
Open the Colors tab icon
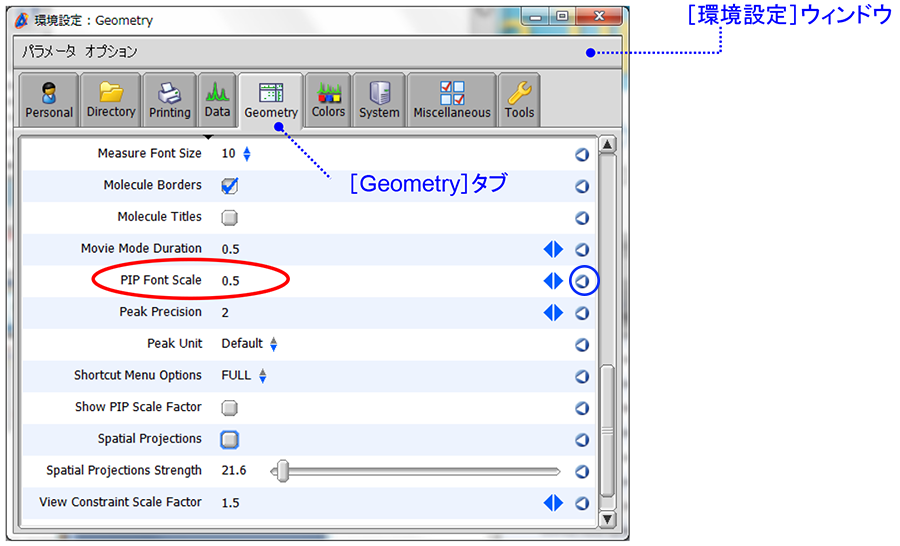pos(328,101)
